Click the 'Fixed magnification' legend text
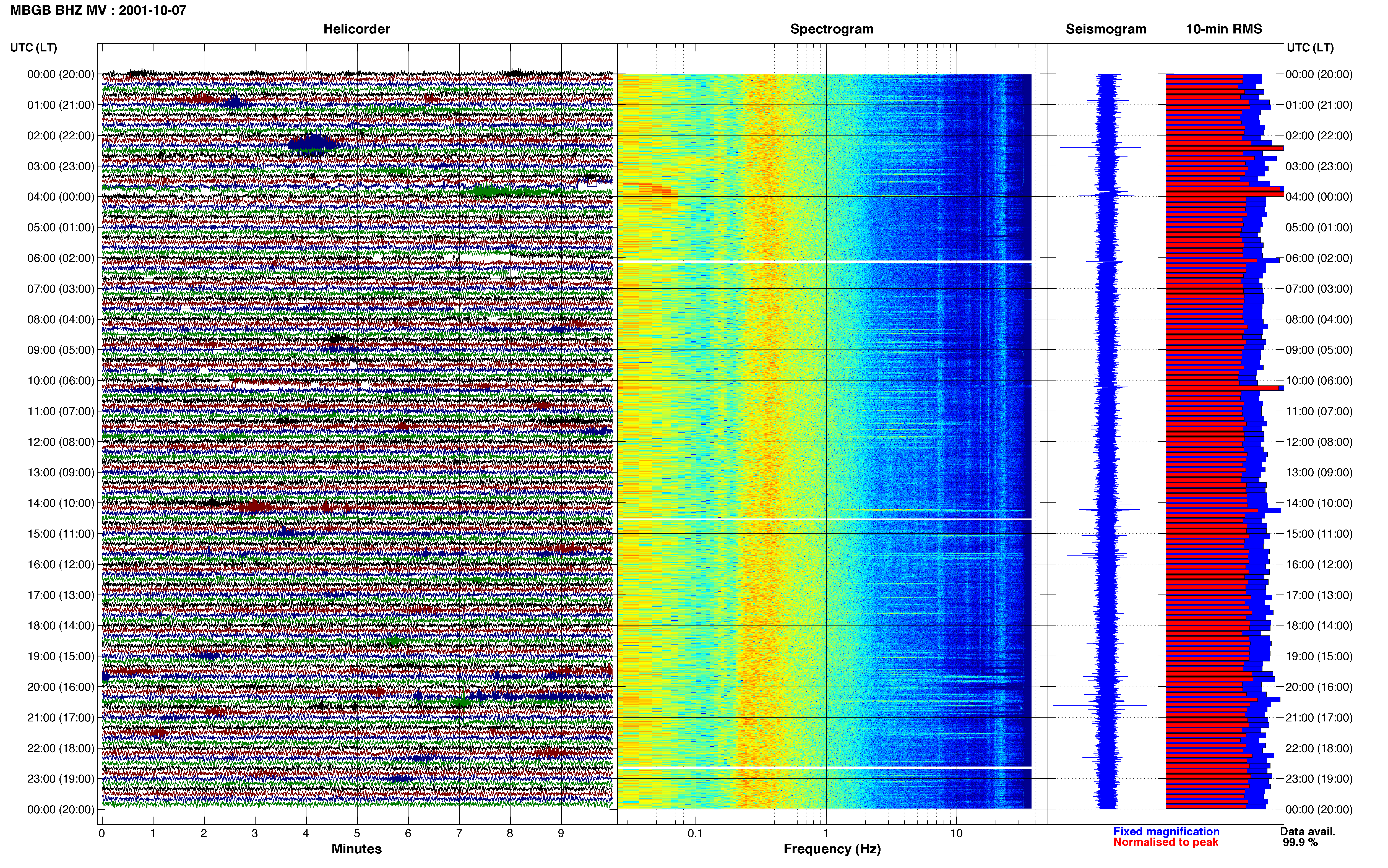Screen dimensions: 1388x868 tap(1166, 832)
